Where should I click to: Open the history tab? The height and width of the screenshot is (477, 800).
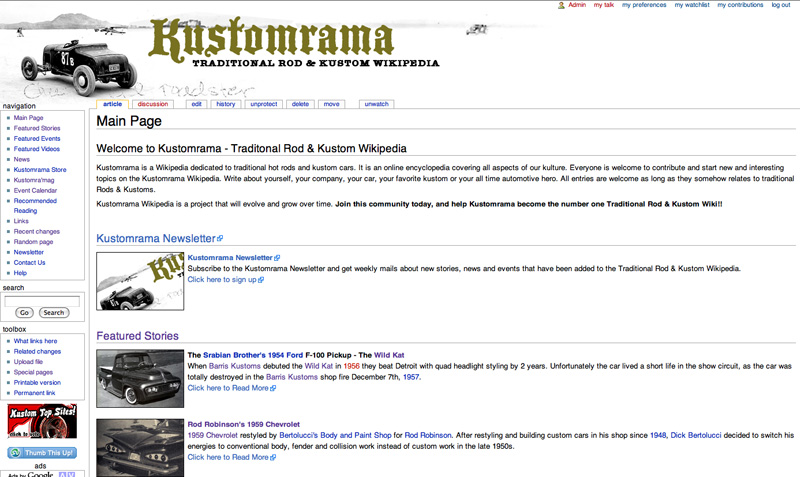click(x=226, y=104)
